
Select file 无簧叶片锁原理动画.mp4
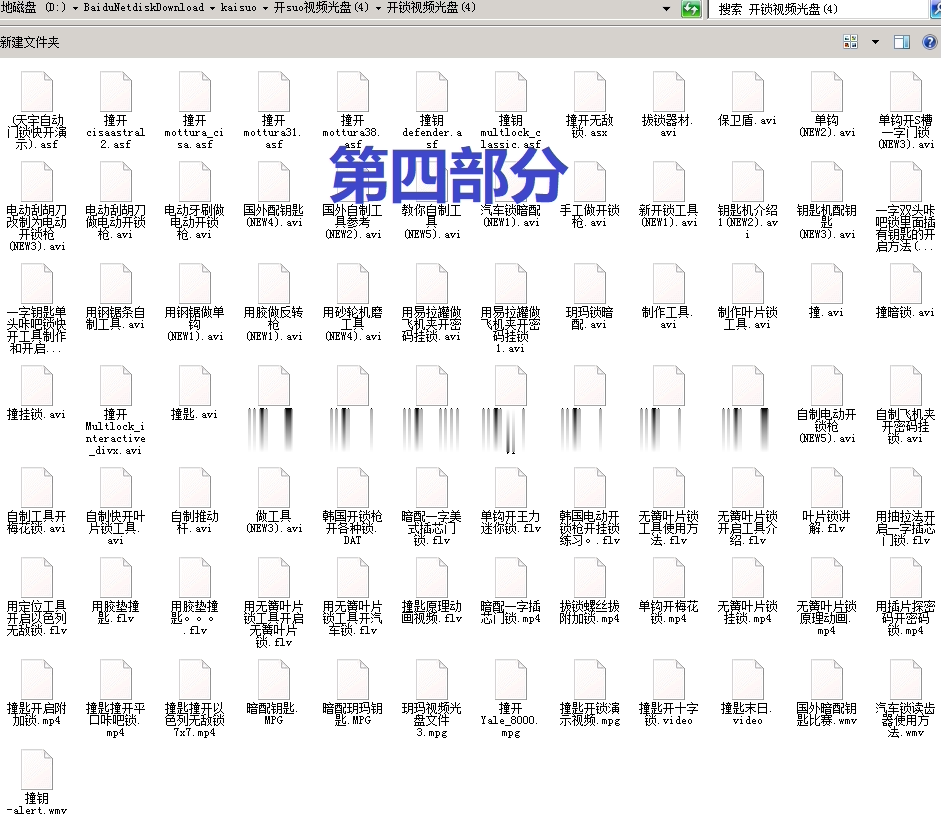point(826,597)
